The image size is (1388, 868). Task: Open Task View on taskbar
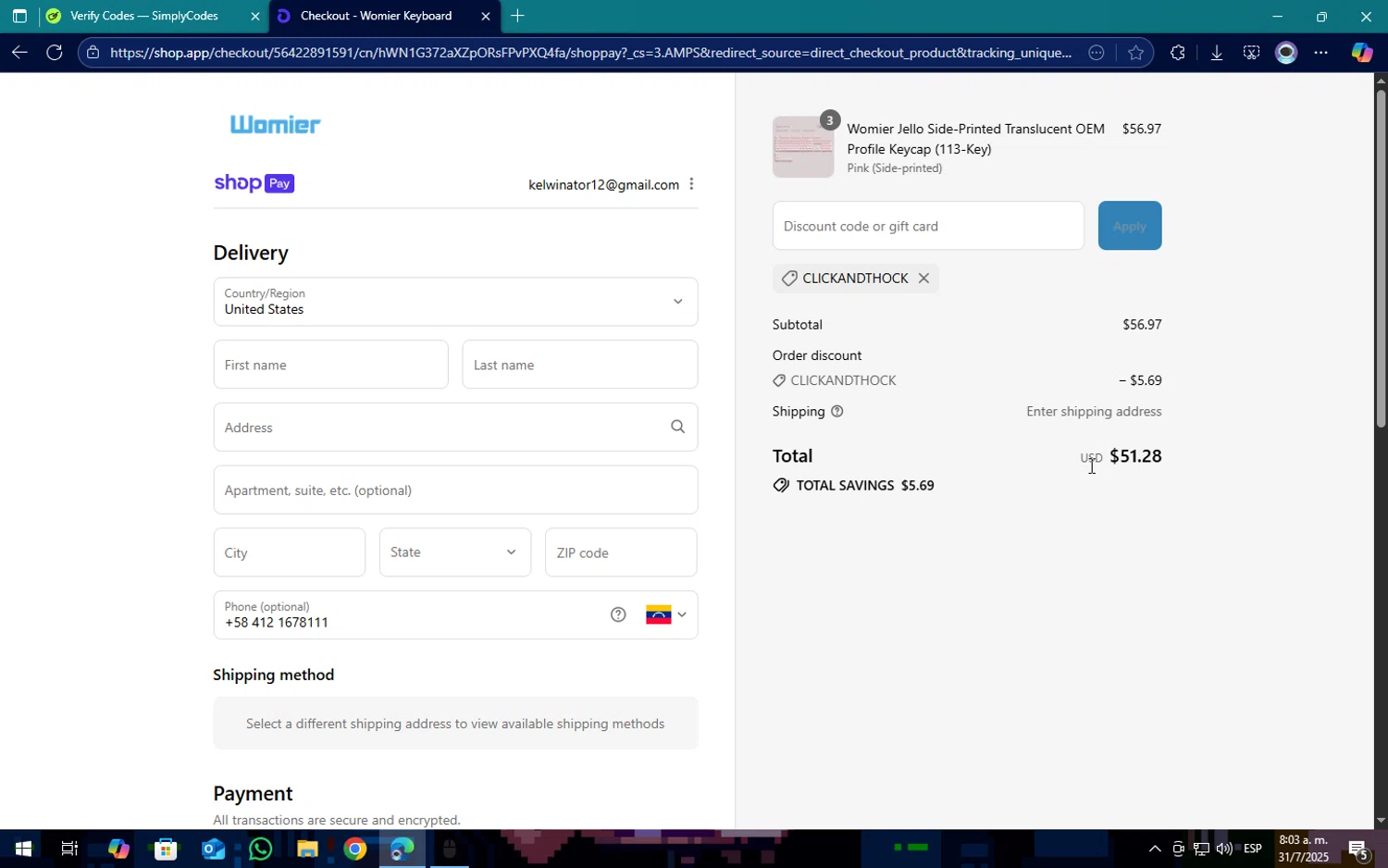tap(69, 849)
